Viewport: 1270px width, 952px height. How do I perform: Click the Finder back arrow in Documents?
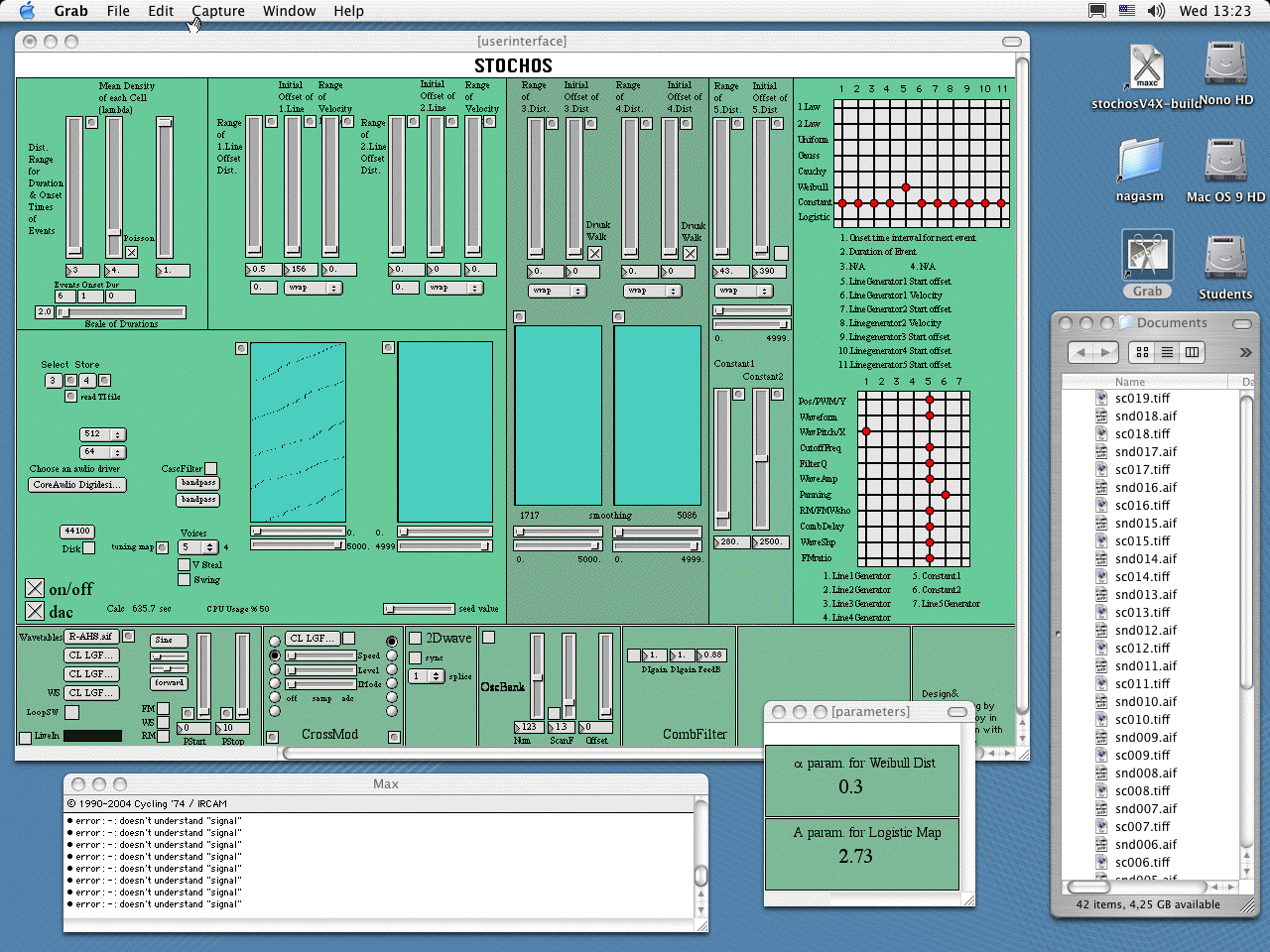pyautogui.click(x=1081, y=352)
